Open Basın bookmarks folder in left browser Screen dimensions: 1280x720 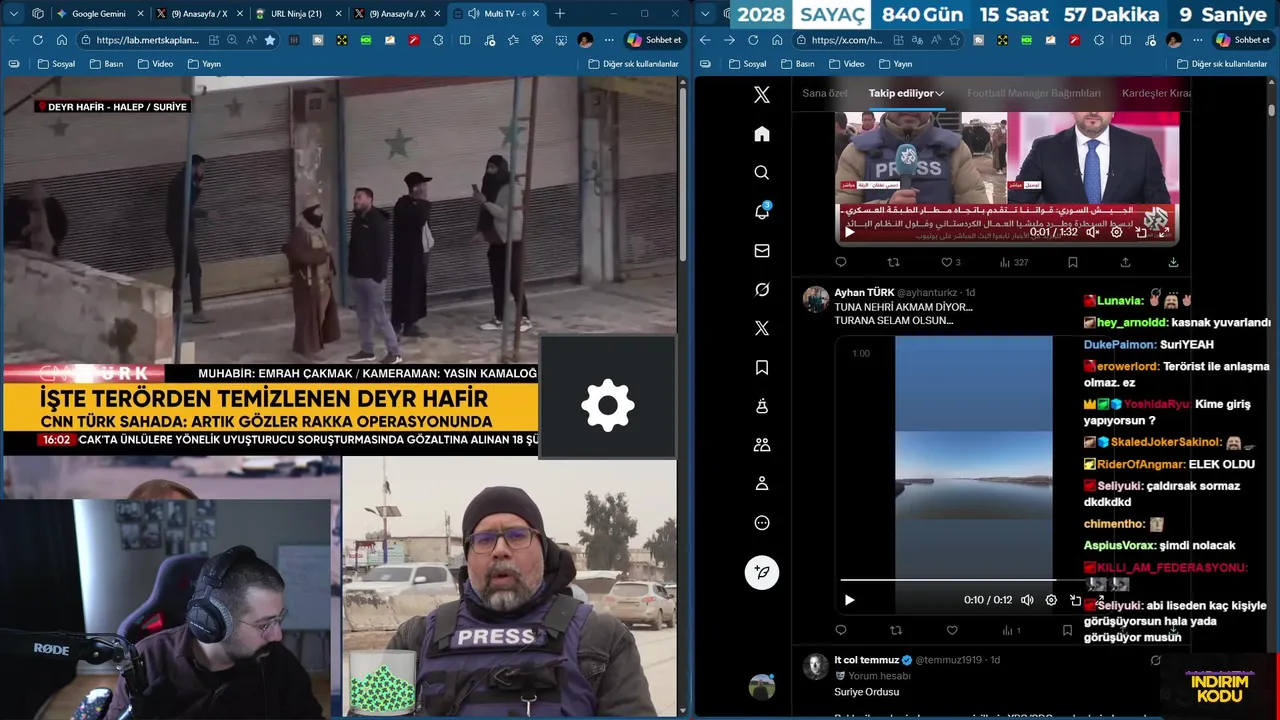click(106, 64)
